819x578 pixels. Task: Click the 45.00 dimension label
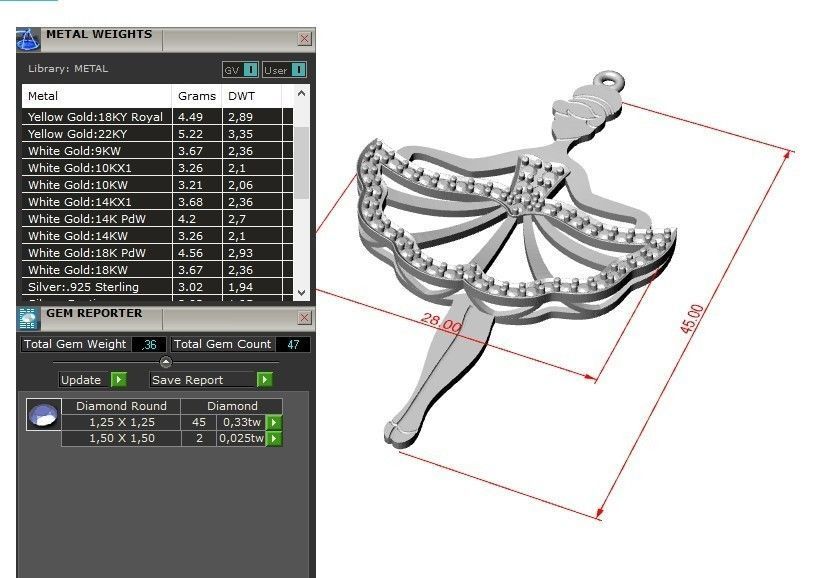point(692,319)
